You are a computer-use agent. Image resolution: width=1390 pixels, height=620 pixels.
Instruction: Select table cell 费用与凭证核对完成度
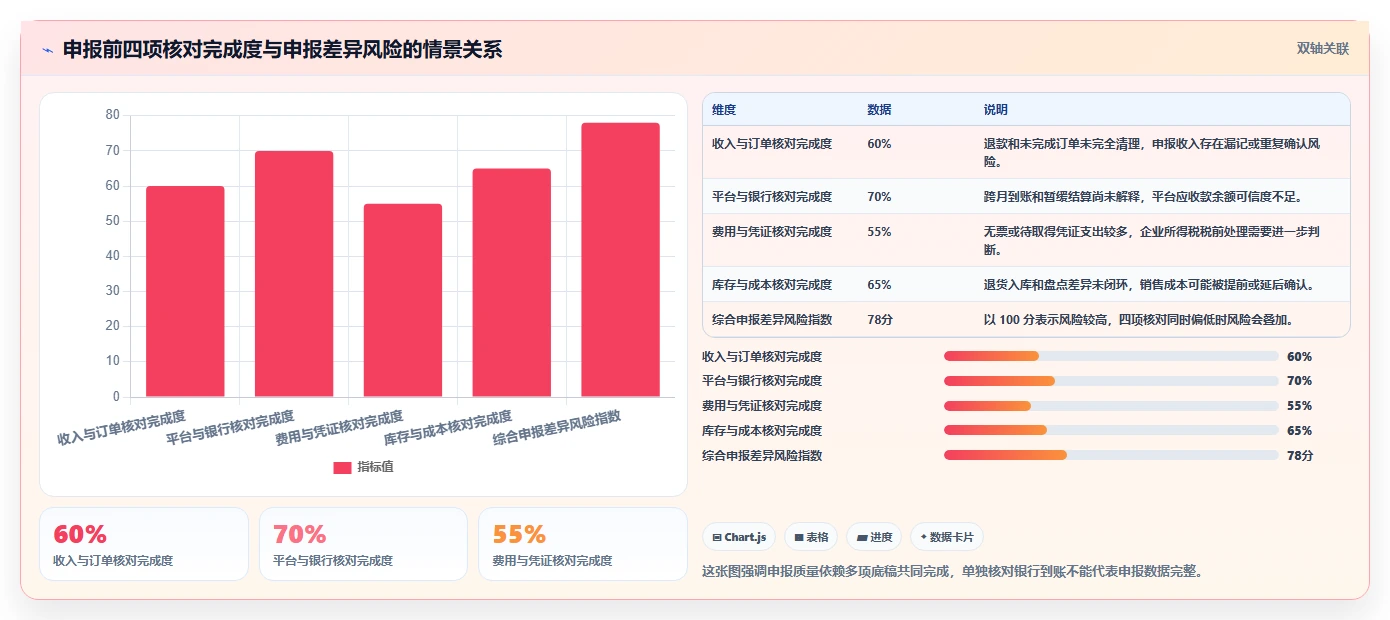tap(772, 232)
